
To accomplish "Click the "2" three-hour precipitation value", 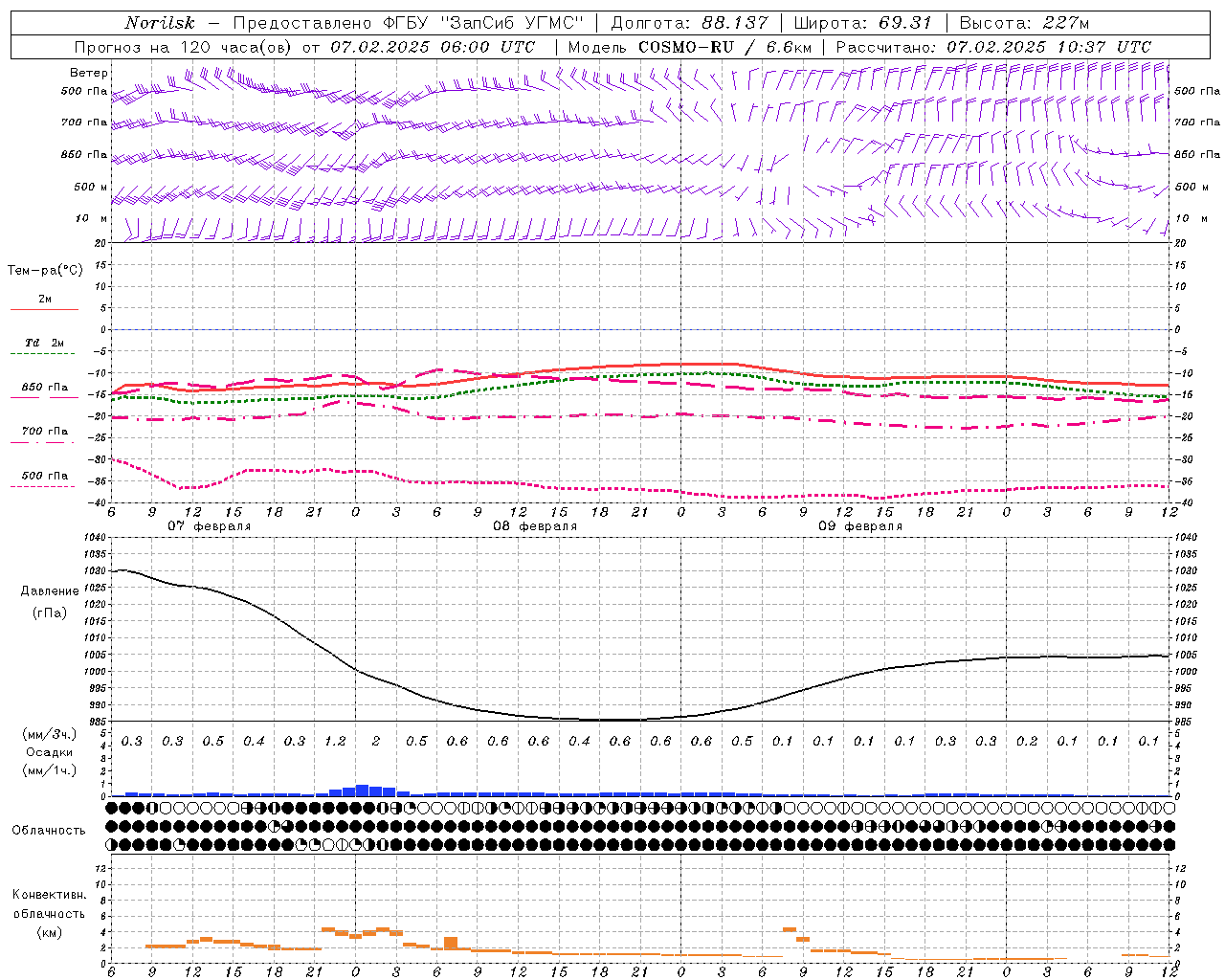I will pos(376,741).
